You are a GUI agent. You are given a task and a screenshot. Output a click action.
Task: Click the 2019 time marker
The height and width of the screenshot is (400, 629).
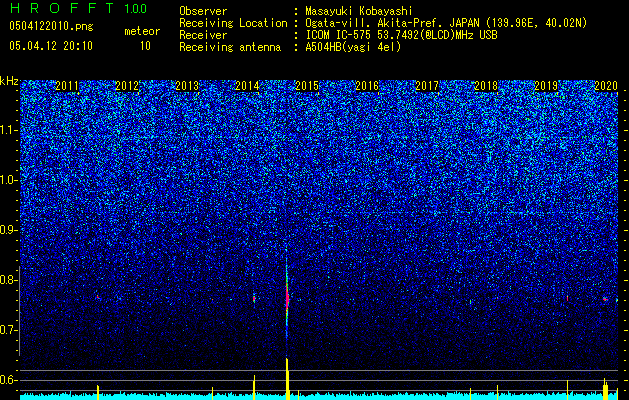tap(546, 85)
